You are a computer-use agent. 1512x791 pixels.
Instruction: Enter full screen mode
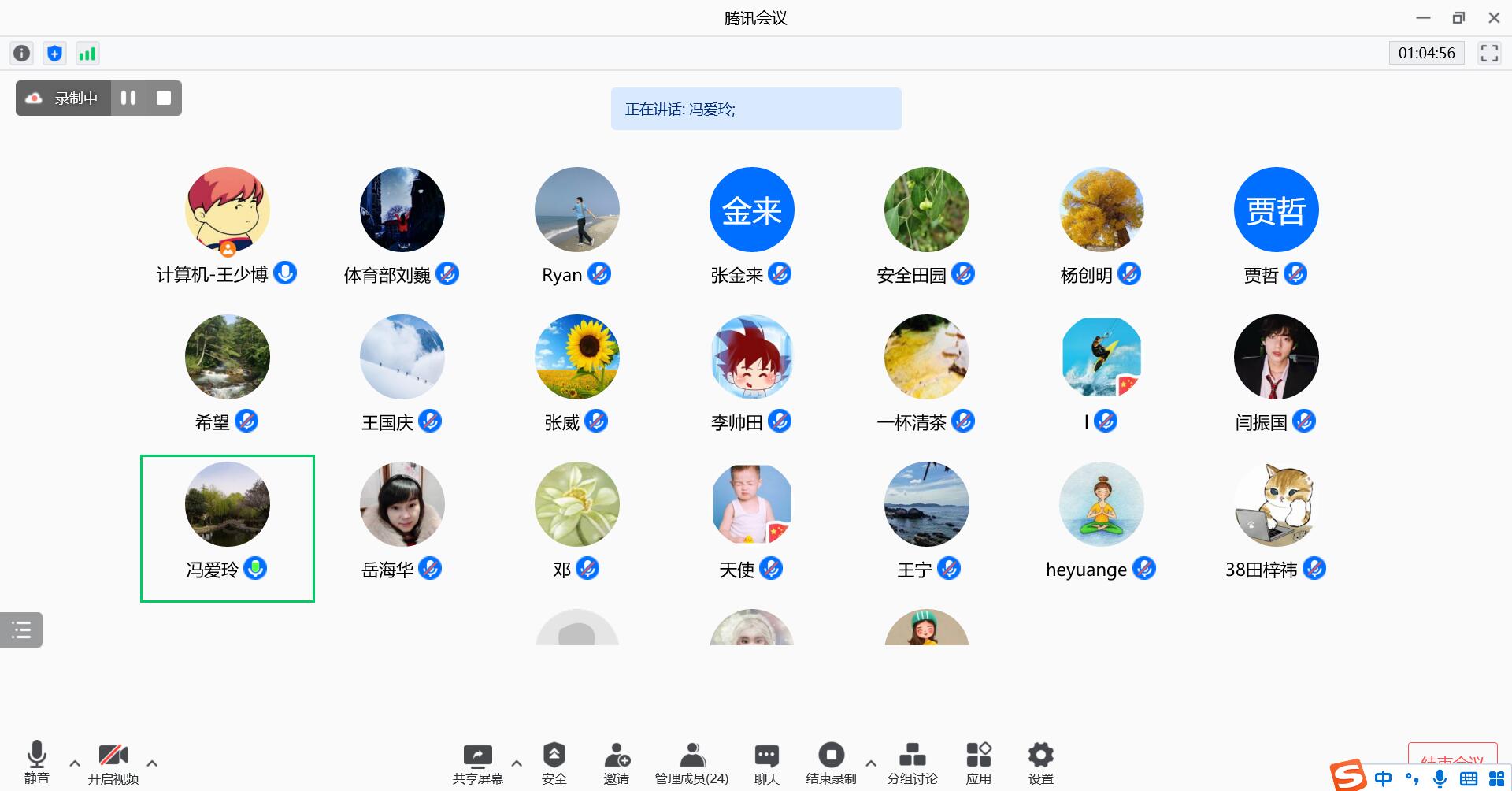coord(1489,53)
